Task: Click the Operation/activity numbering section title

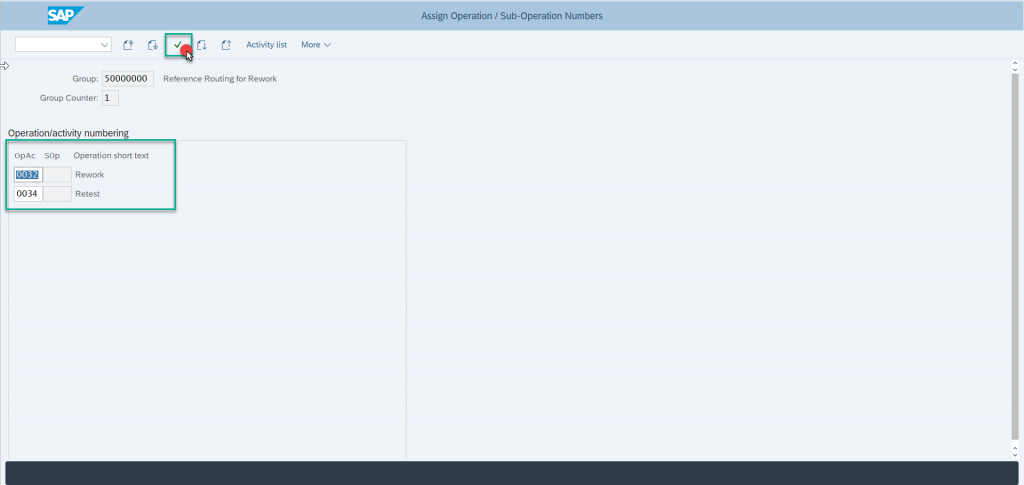Action: click(68, 133)
